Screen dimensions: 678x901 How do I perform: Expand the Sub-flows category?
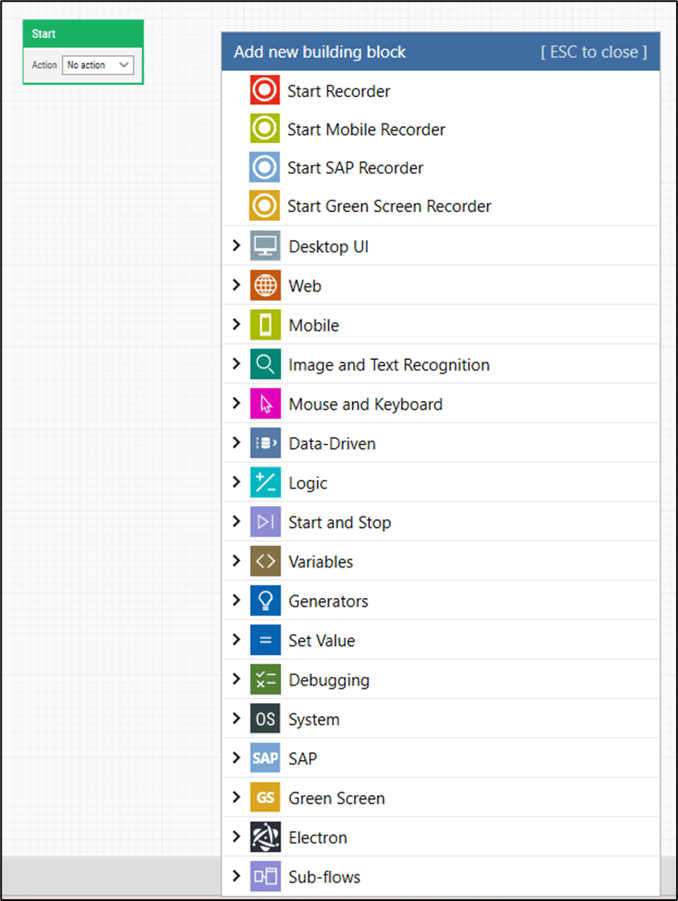coord(234,876)
